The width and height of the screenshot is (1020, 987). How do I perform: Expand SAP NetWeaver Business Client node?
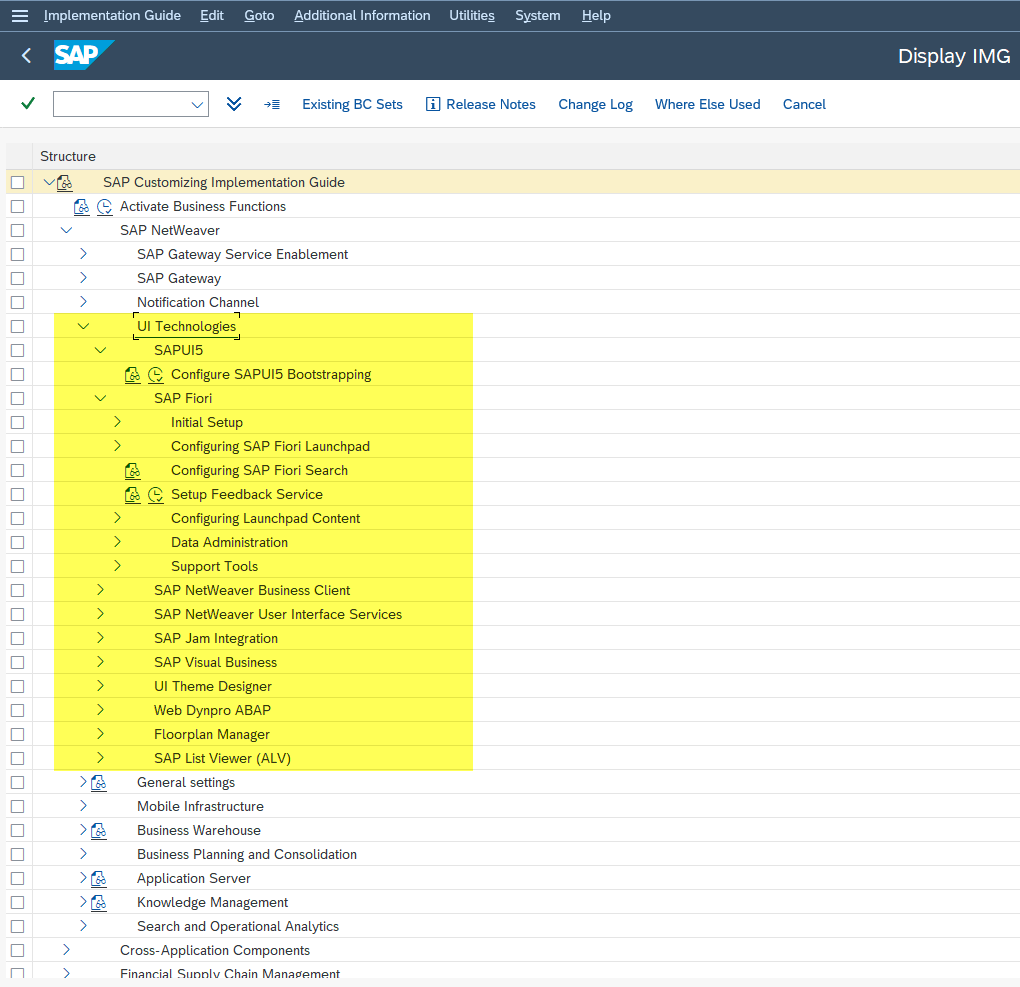[100, 589]
